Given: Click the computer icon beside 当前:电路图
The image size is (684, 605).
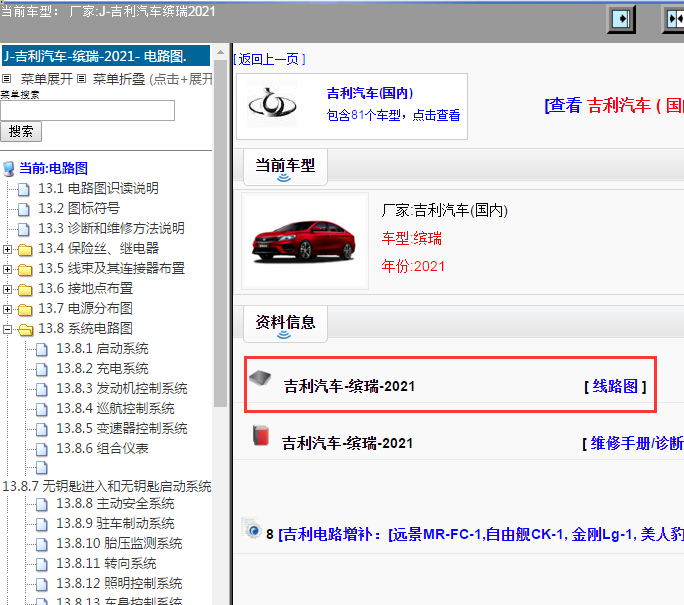Looking at the screenshot, I should 9,169.
